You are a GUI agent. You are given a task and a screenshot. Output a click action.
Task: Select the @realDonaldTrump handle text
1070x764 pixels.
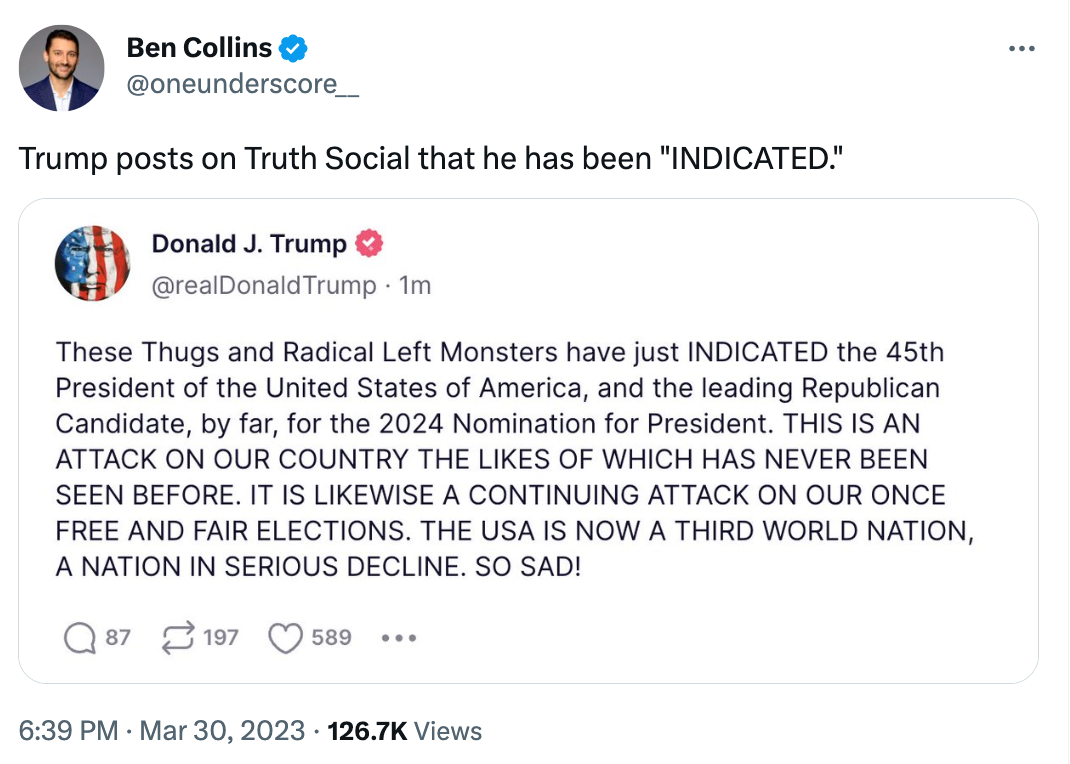[x=264, y=285]
